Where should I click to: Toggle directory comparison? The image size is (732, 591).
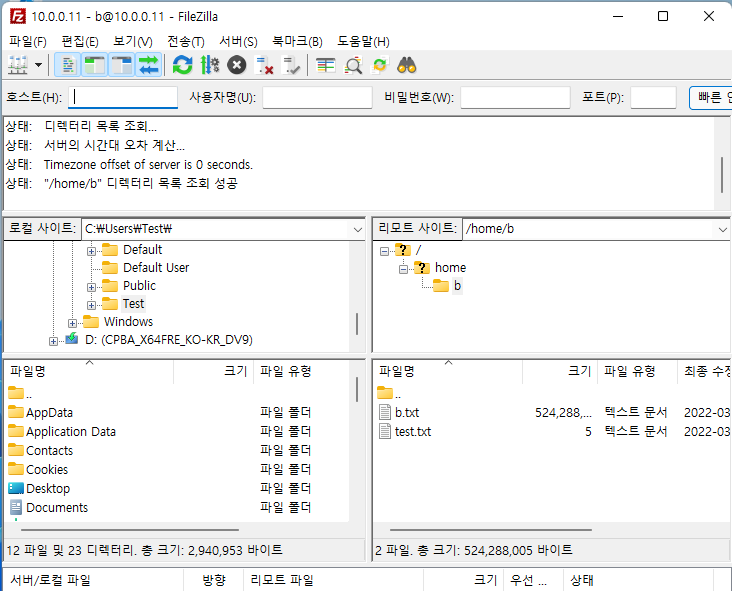(353, 65)
